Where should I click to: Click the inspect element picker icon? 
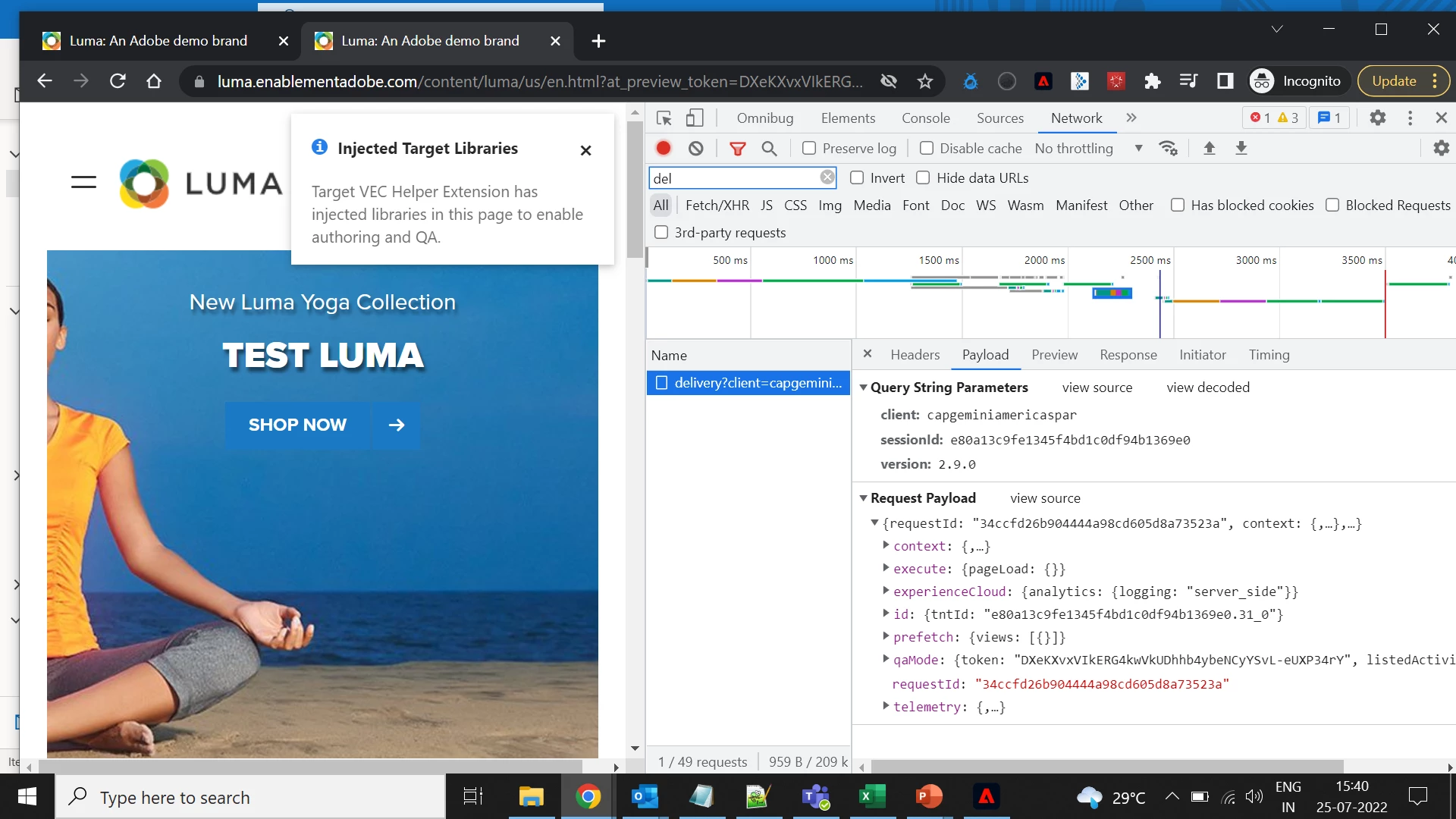pyautogui.click(x=664, y=118)
